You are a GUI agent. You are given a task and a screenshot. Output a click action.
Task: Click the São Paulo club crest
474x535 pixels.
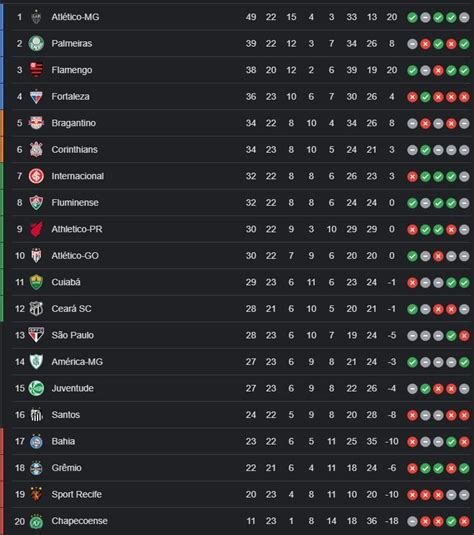pos(36,335)
